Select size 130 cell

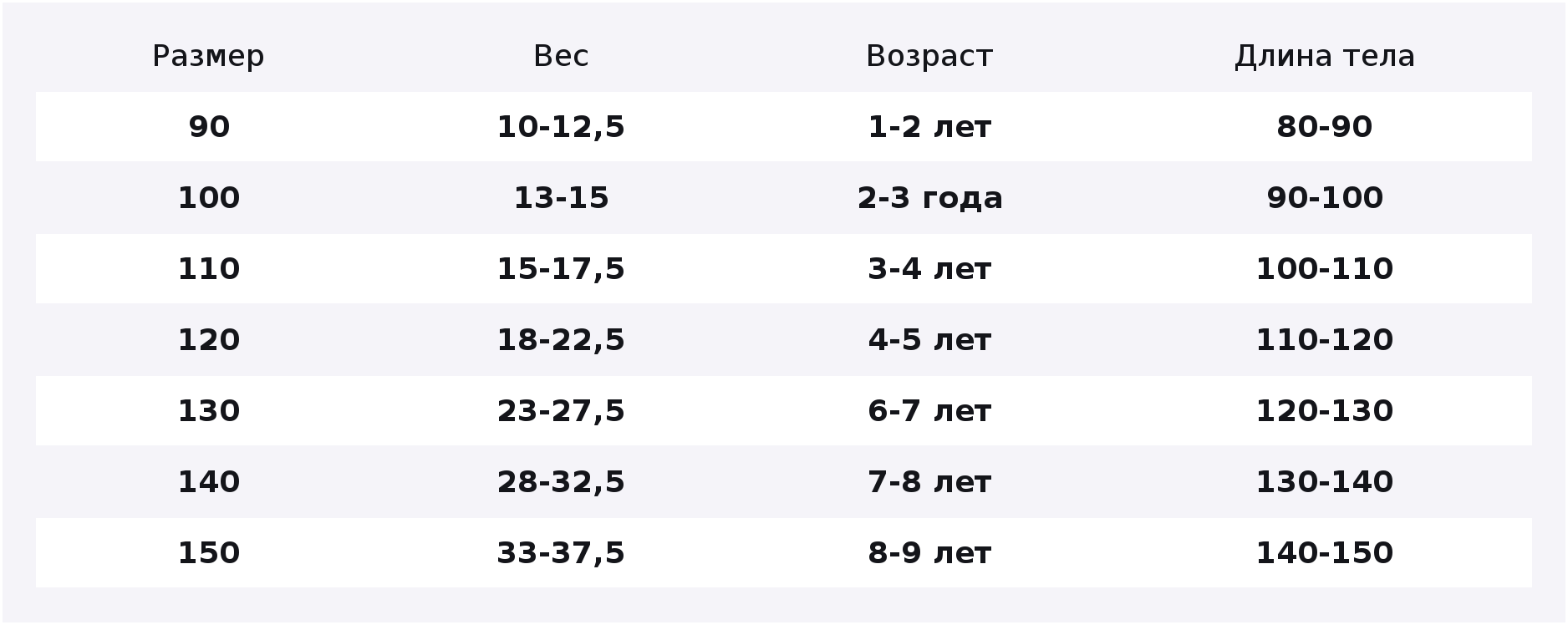[x=209, y=411]
